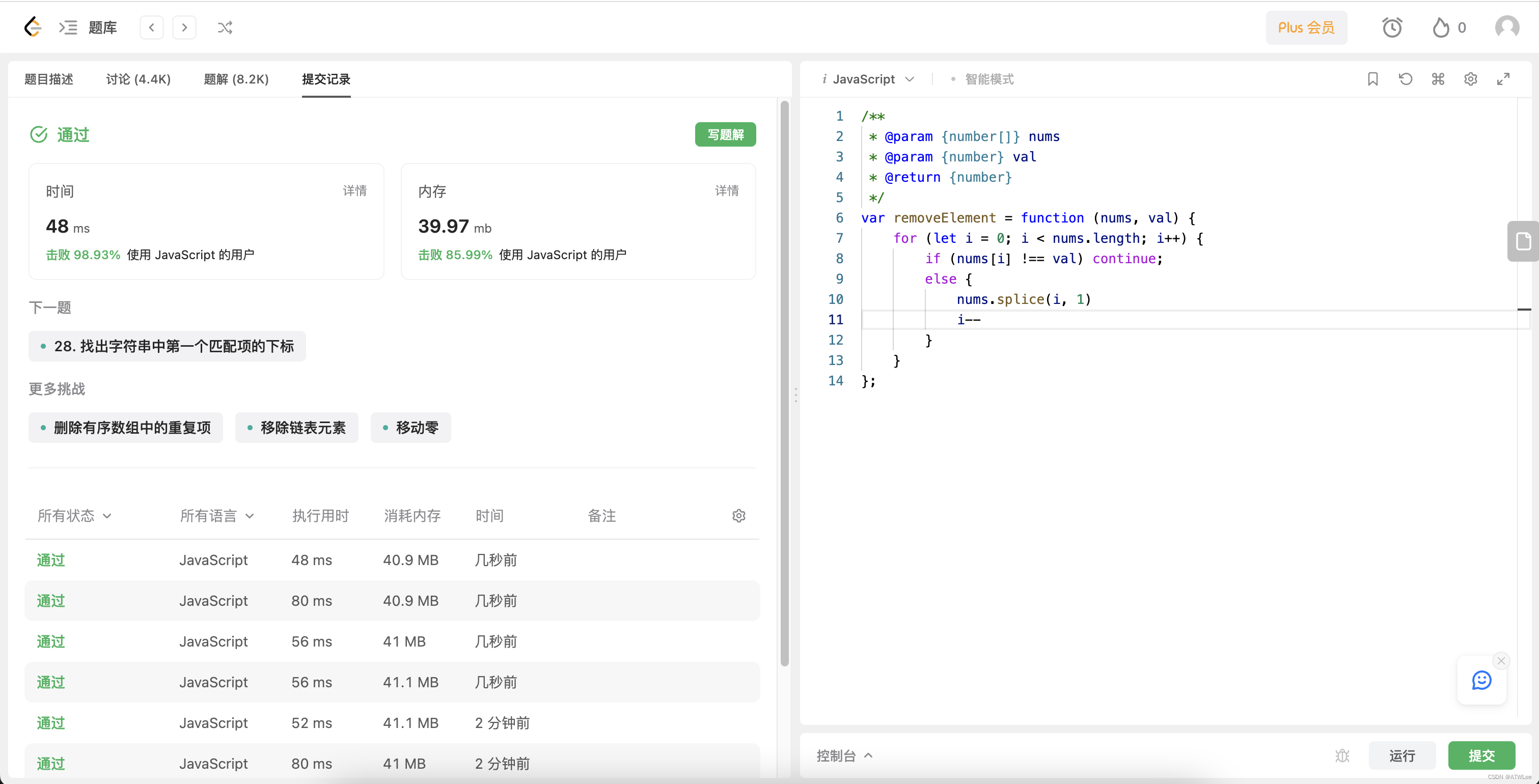Click the flame/streak counter icon
The width and height of the screenshot is (1539, 784).
point(1442,27)
